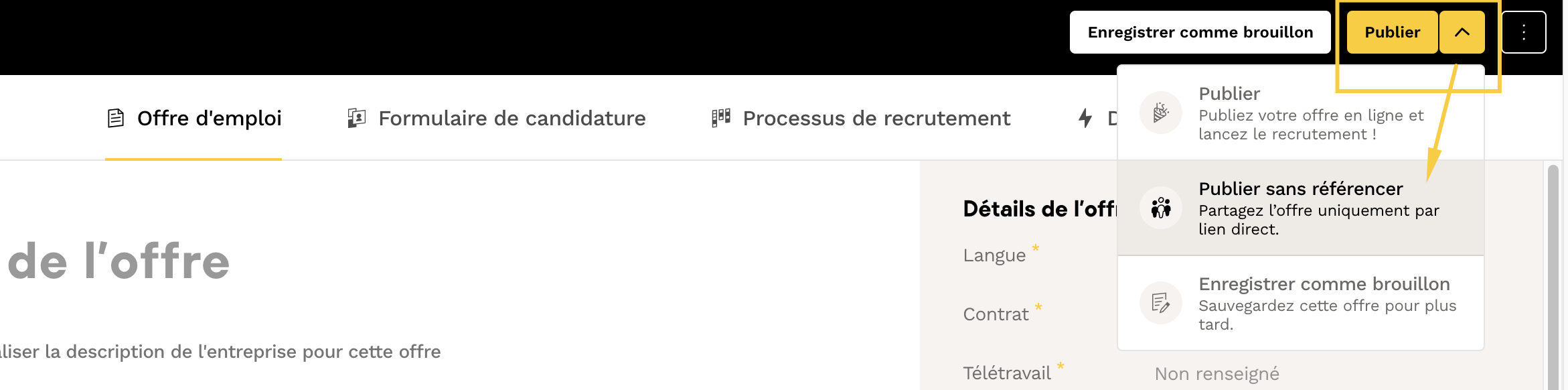Click the draft pencil icon in the dropdown
The height and width of the screenshot is (390, 1568).
(1161, 303)
